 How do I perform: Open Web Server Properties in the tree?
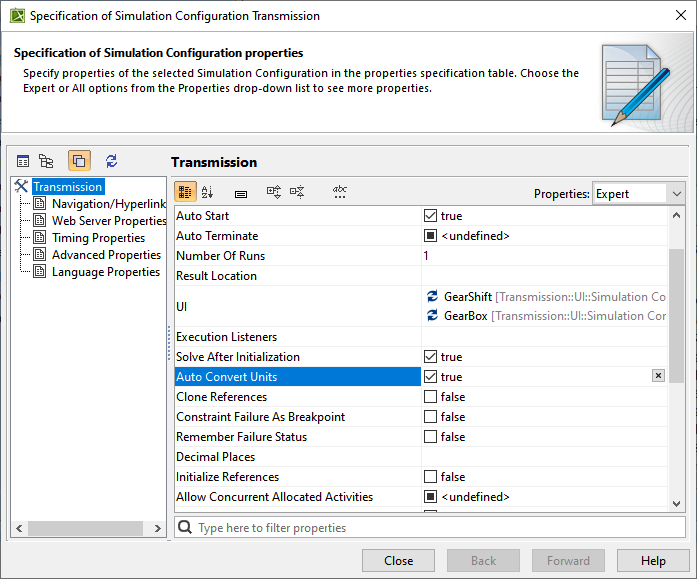click(109, 221)
